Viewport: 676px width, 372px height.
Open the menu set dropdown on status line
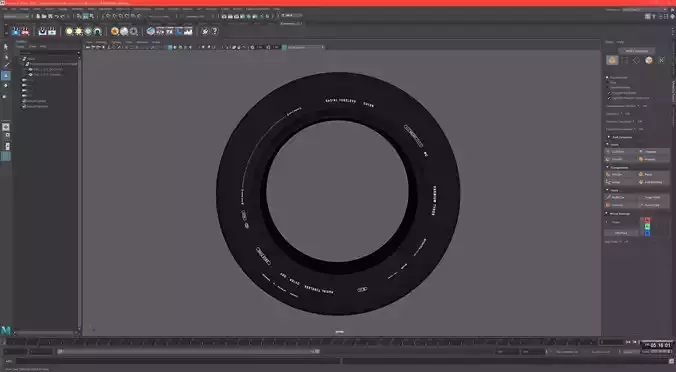(16, 16)
